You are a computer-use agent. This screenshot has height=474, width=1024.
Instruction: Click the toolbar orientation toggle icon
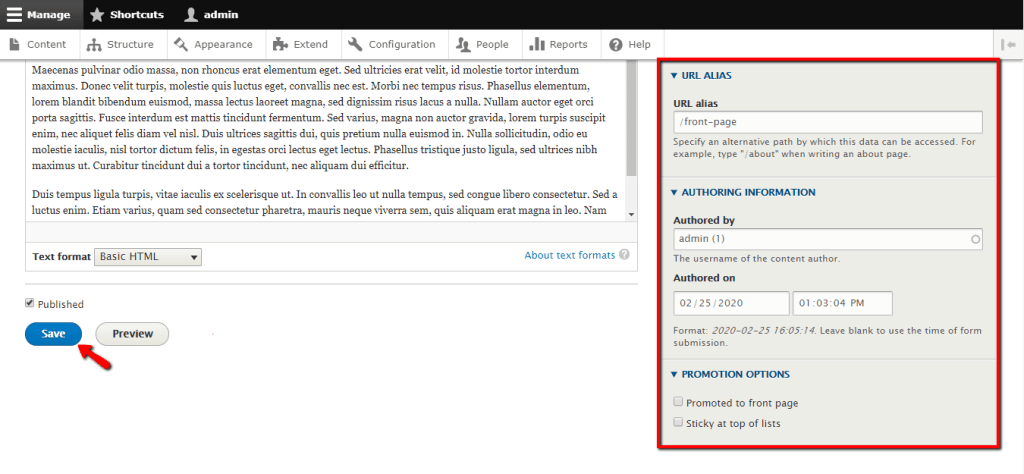click(1008, 44)
